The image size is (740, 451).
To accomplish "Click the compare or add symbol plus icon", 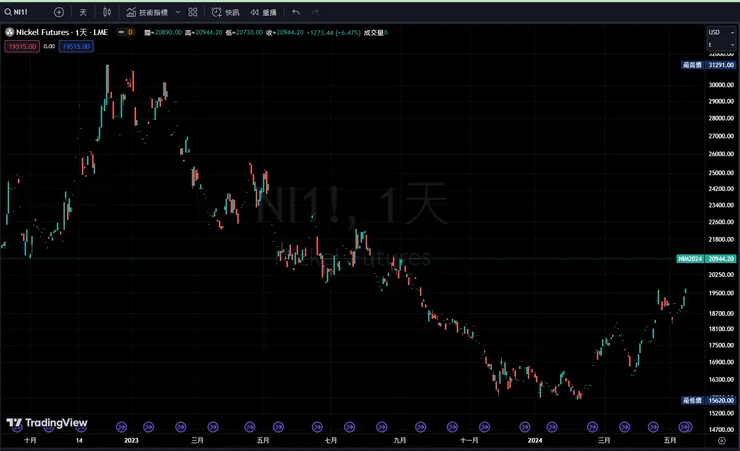I will tap(59, 12).
